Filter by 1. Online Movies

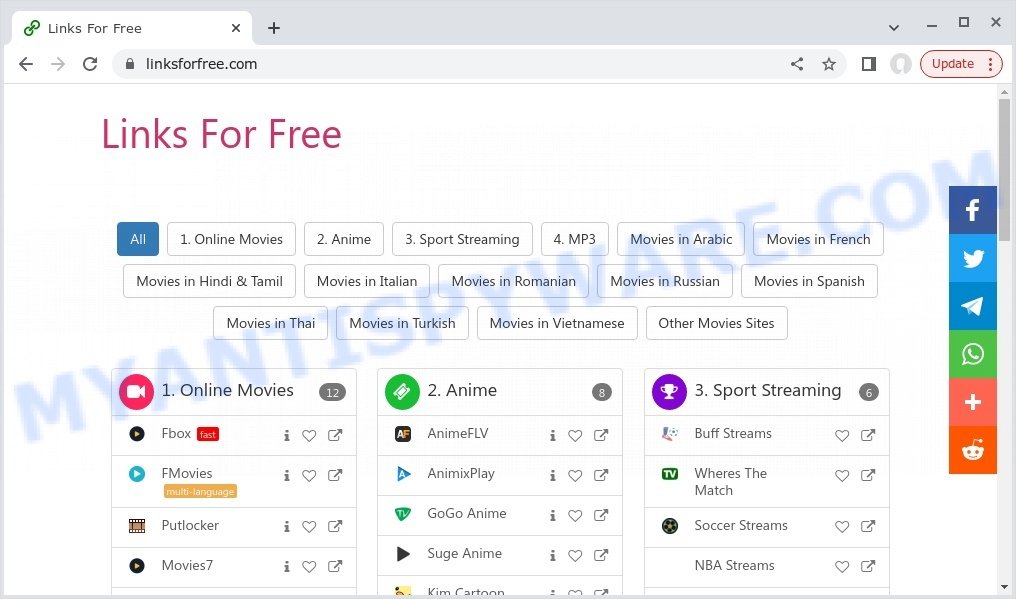pos(231,239)
